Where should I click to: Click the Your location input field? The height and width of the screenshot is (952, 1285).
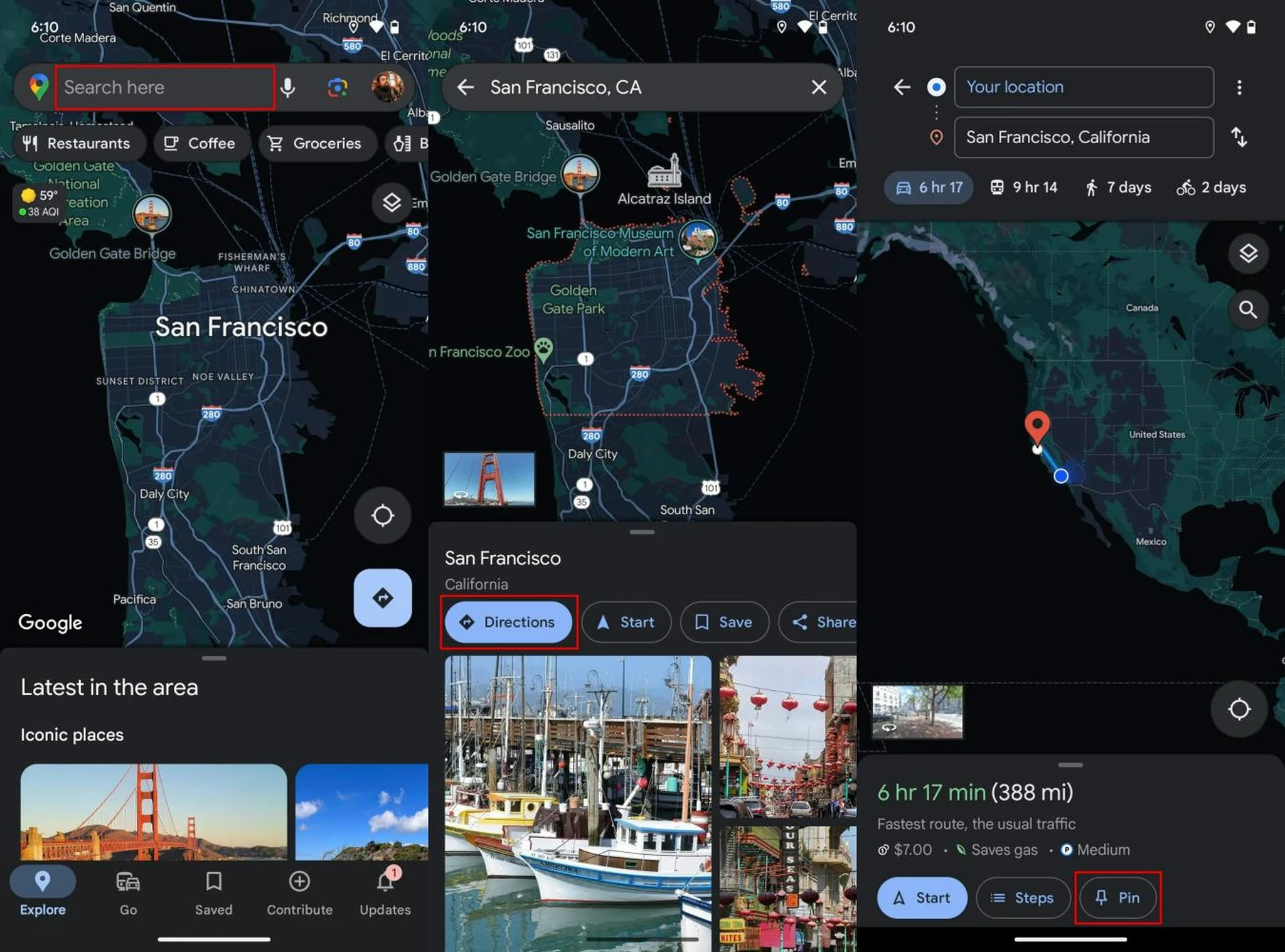tap(1083, 87)
